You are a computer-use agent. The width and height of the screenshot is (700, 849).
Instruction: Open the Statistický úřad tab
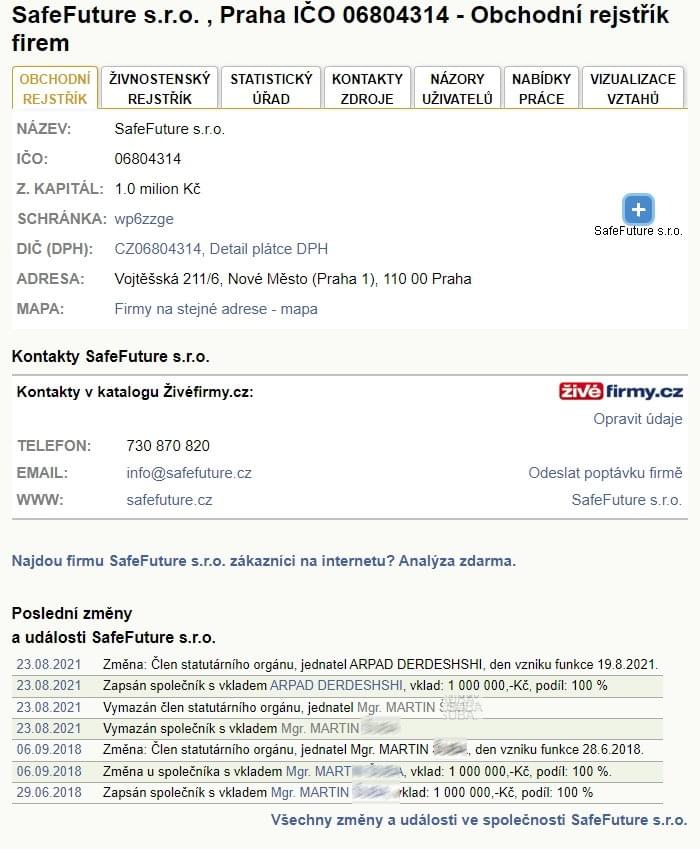point(271,89)
